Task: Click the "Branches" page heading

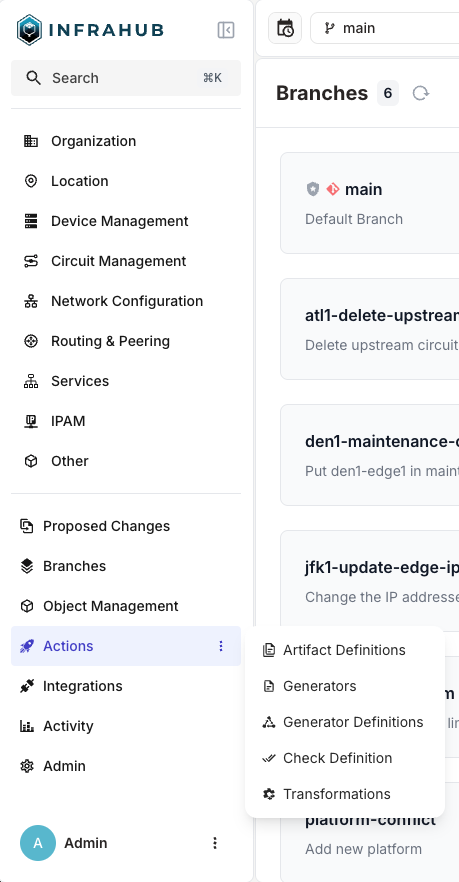Action: 322,93
